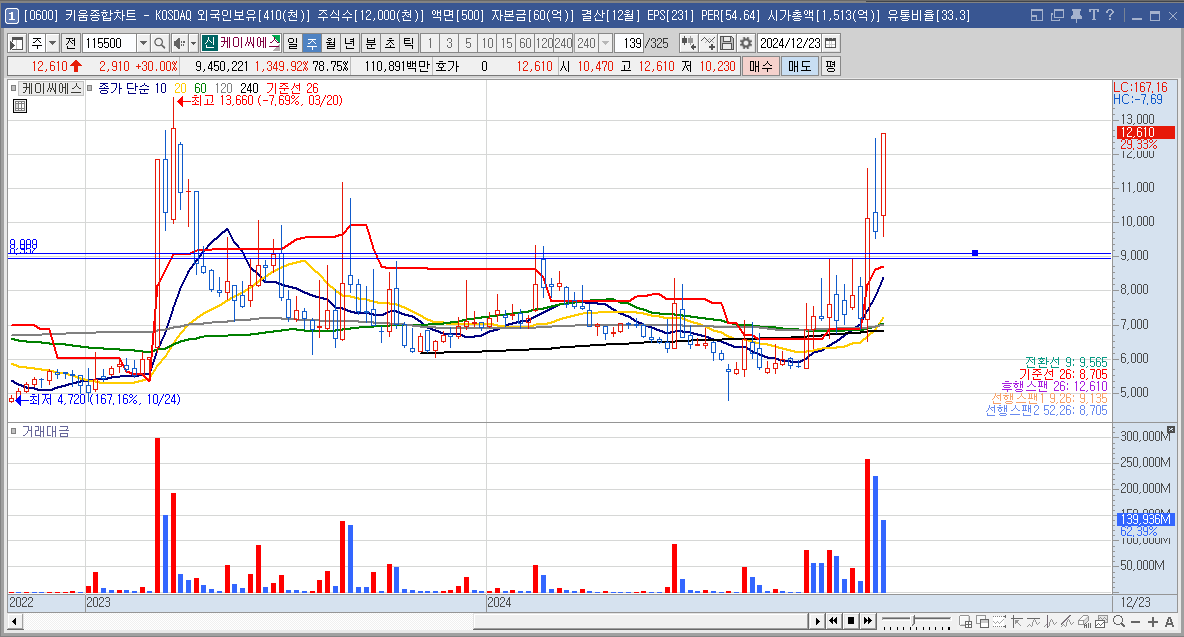Viewport: 1184px width, 637px height.
Task: Open the chart settings gear icon
Action: (745, 43)
